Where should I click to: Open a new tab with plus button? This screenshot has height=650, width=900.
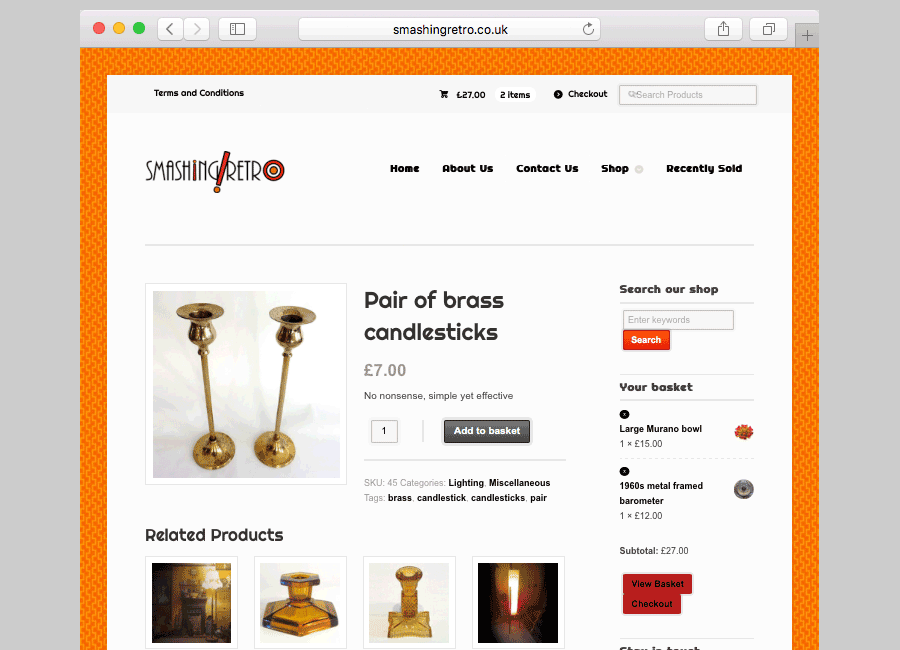[x=807, y=36]
